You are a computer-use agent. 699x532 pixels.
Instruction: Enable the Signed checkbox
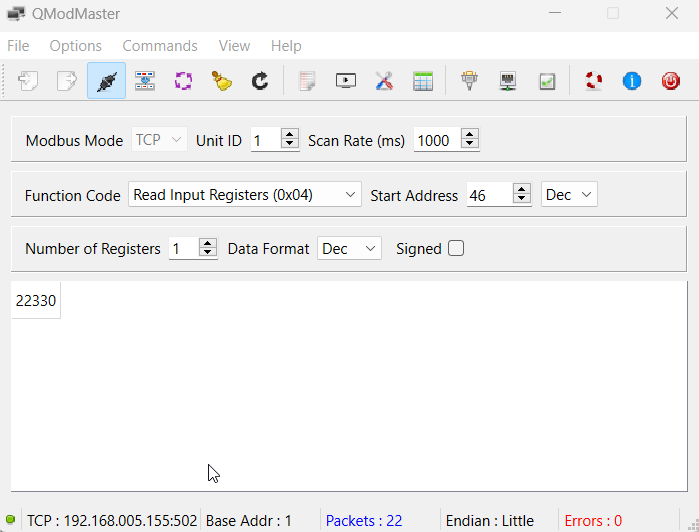coord(456,248)
